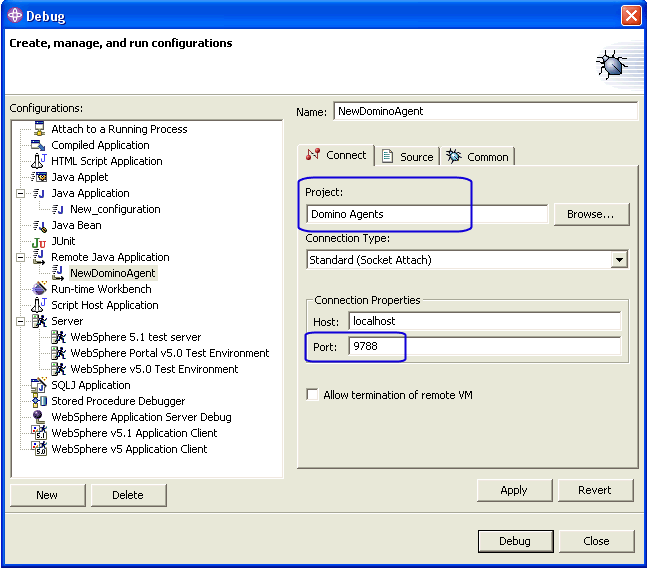Click the NewDominoAgent configuration icon
The height and width of the screenshot is (568, 647).
(58, 273)
